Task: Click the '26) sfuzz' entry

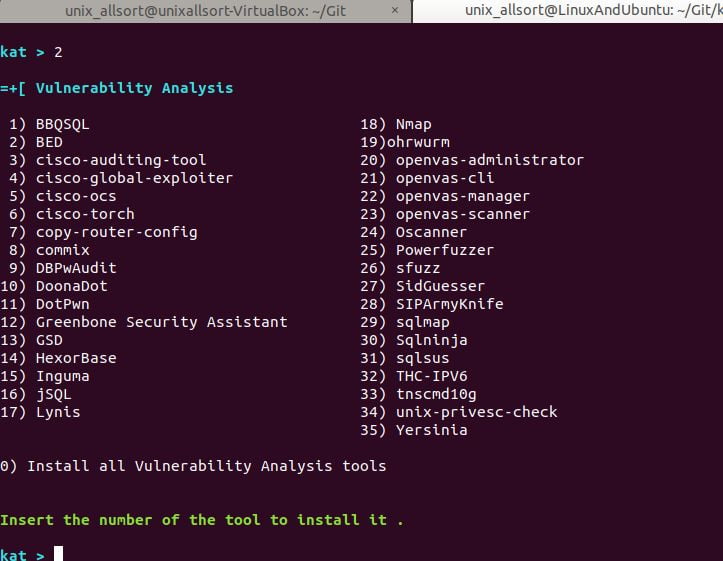Action: point(400,268)
